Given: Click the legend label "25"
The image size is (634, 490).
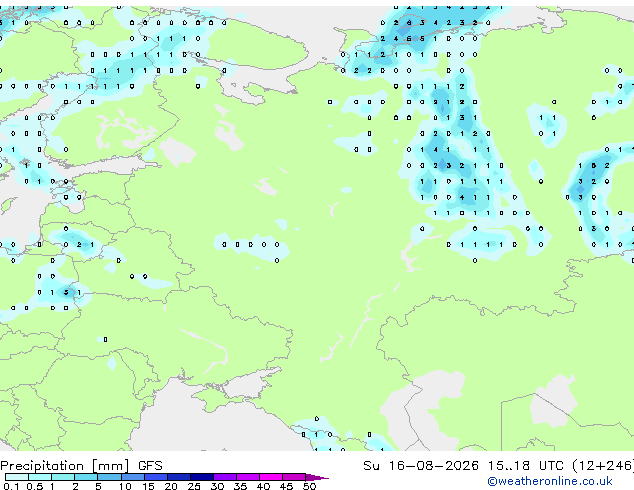Looking at the screenshot, I should (194, 486).
